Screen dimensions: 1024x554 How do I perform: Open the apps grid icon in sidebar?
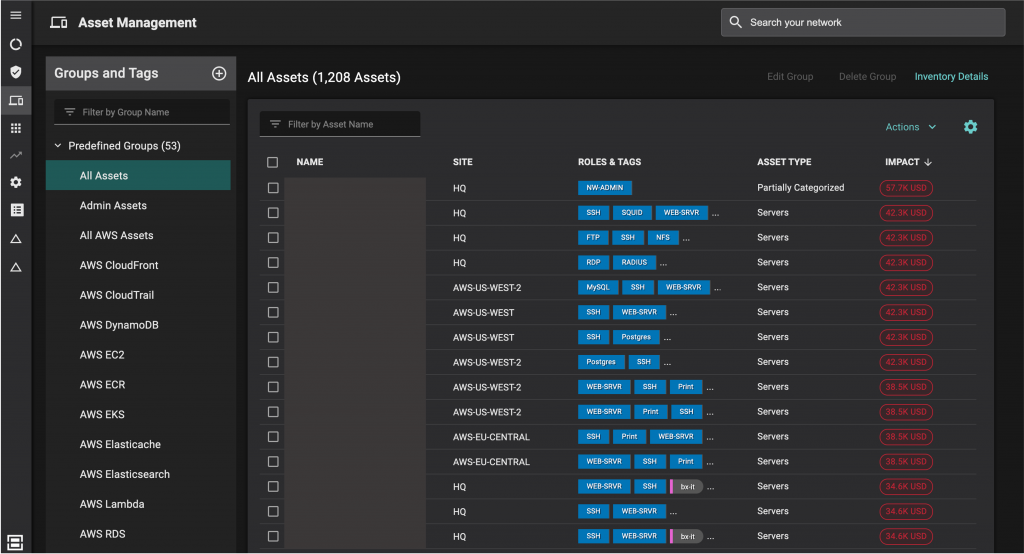coord(15,128)
